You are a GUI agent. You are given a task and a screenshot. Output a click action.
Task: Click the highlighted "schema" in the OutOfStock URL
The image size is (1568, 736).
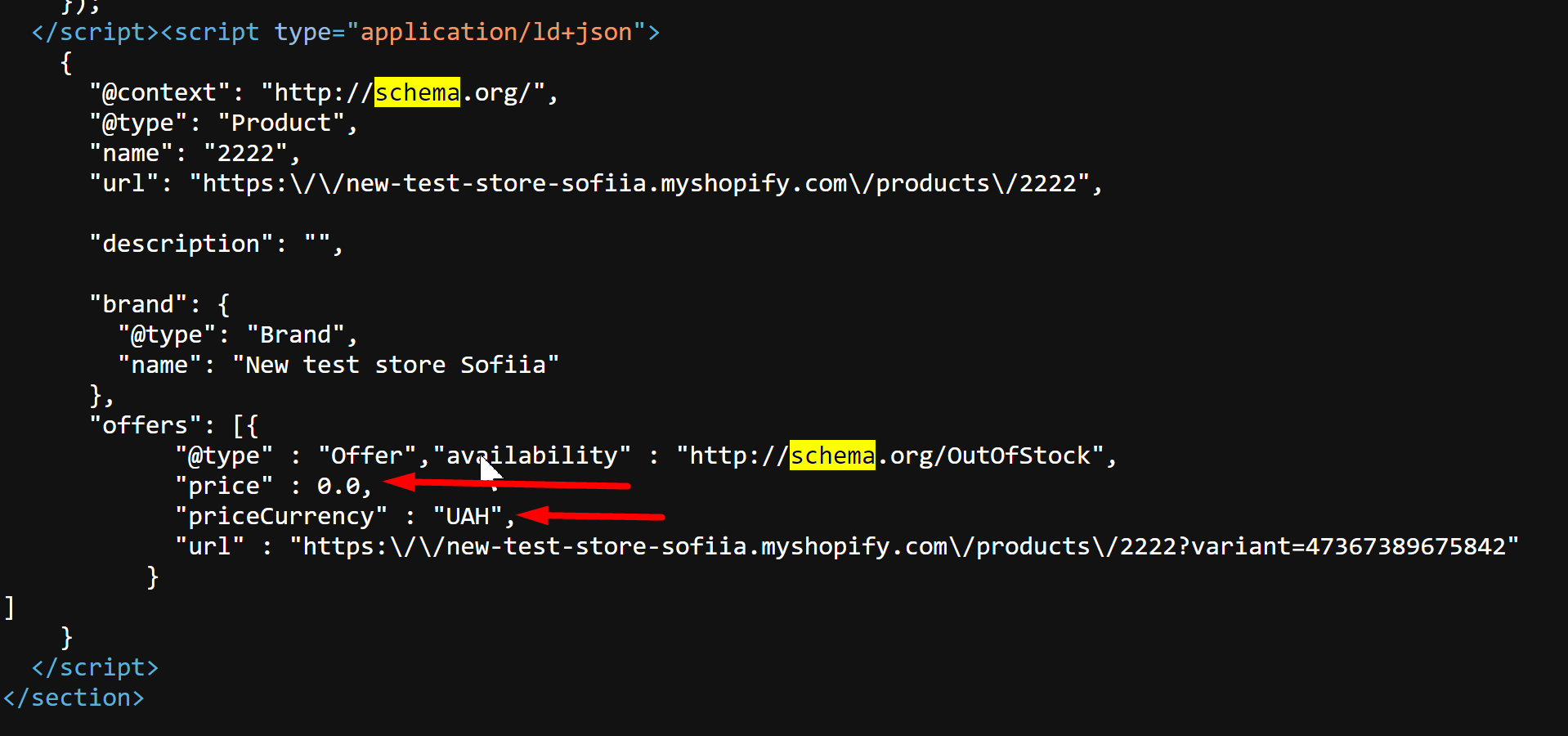tap(832, 456)
